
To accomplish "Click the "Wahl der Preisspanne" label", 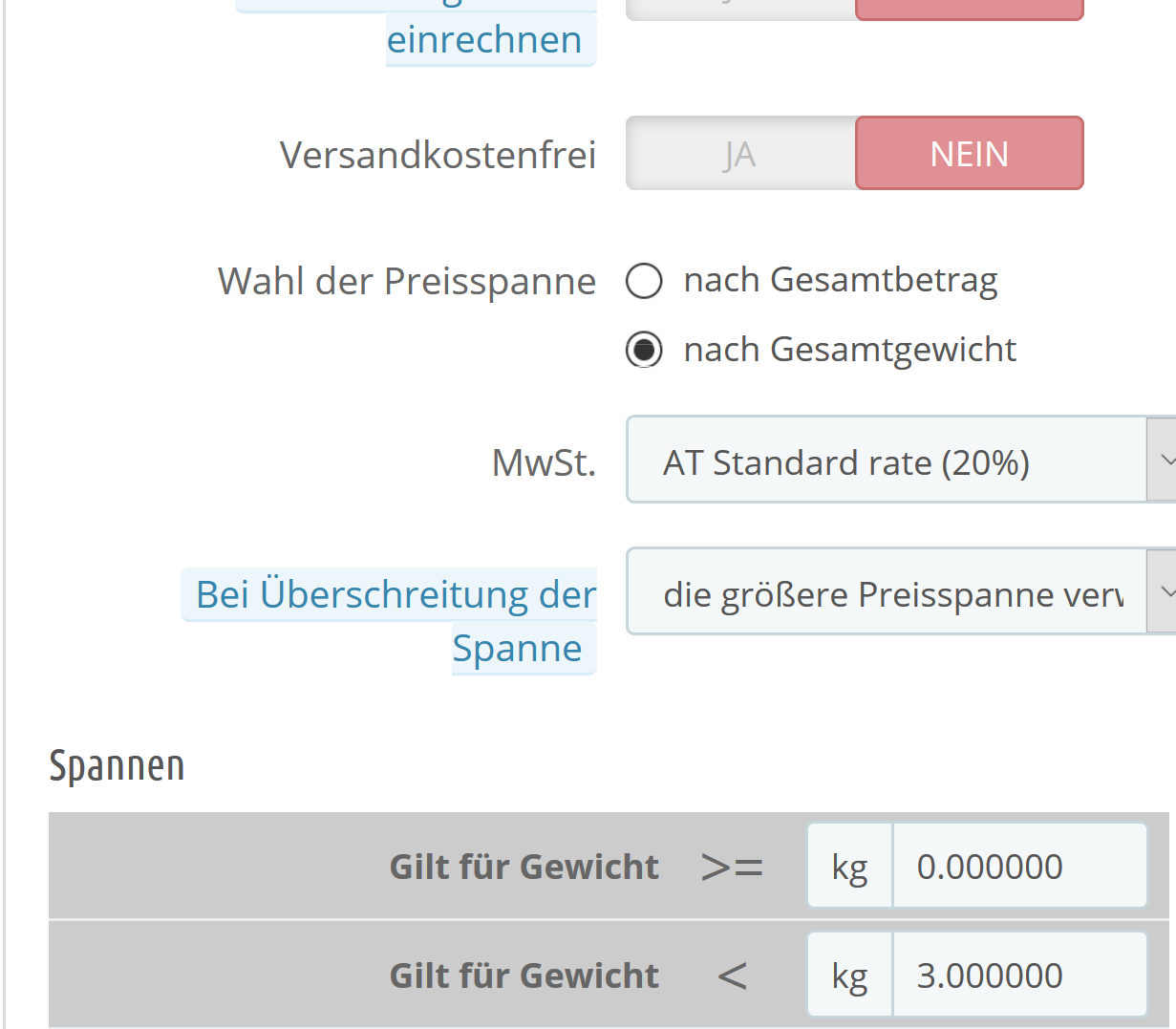I will (407, 282).
